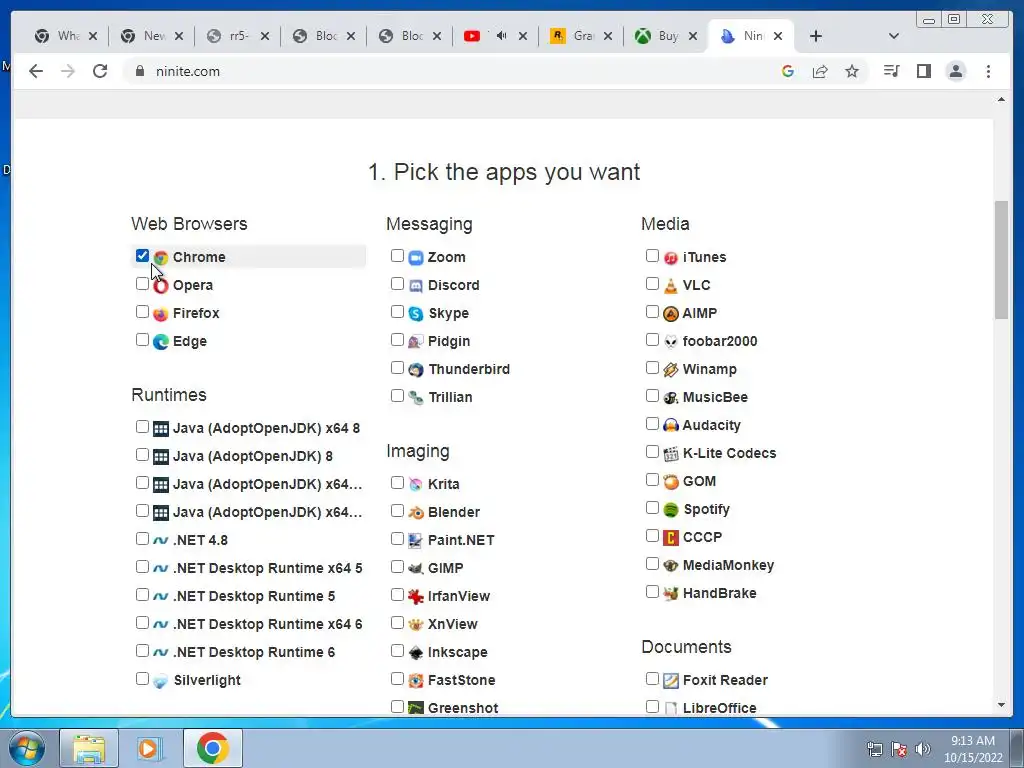Click the CCCP icon
The width and height of the screenshot is (1024, 768).
671,537
